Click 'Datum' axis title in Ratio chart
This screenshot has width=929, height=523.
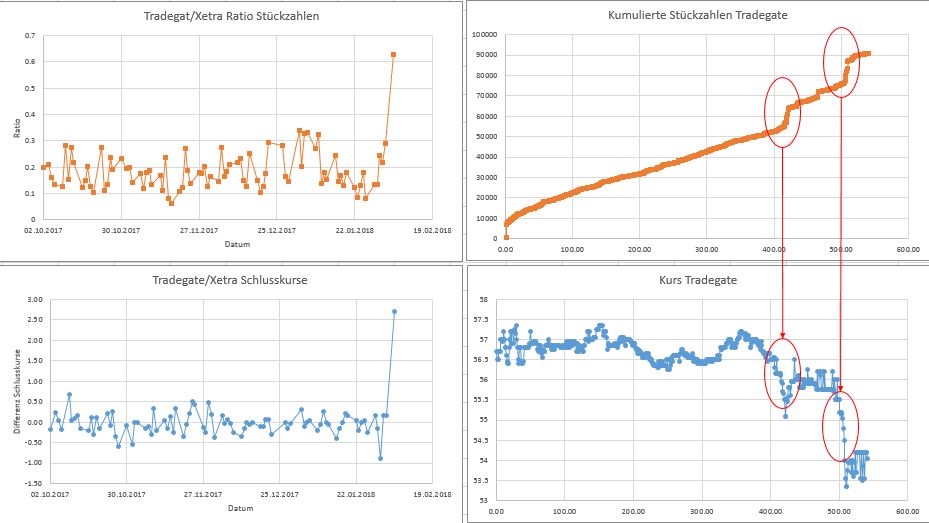pos(237,244)
